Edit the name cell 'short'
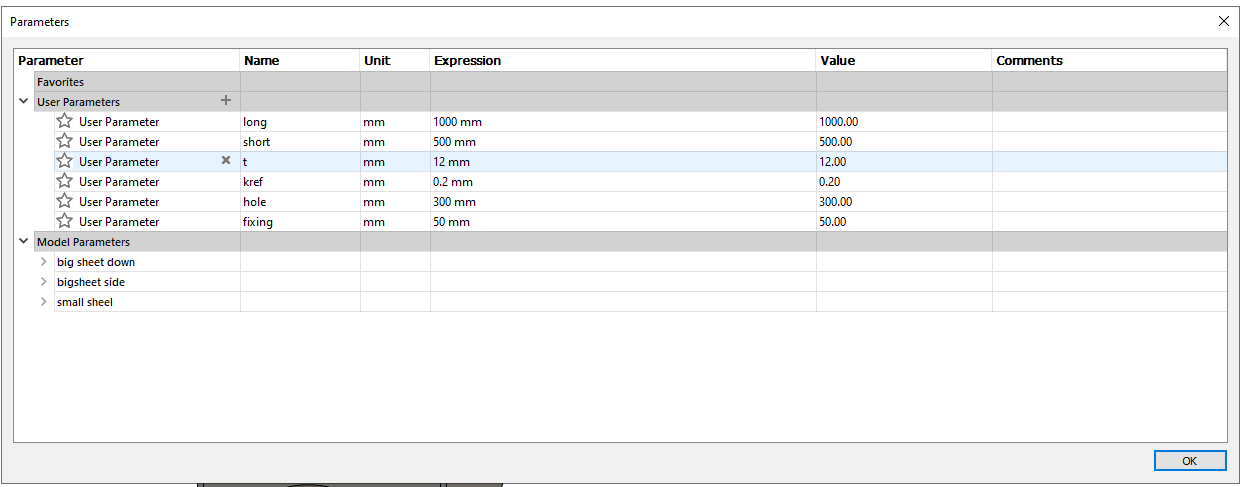This screenshot has height=487, width=1244. 300,141
